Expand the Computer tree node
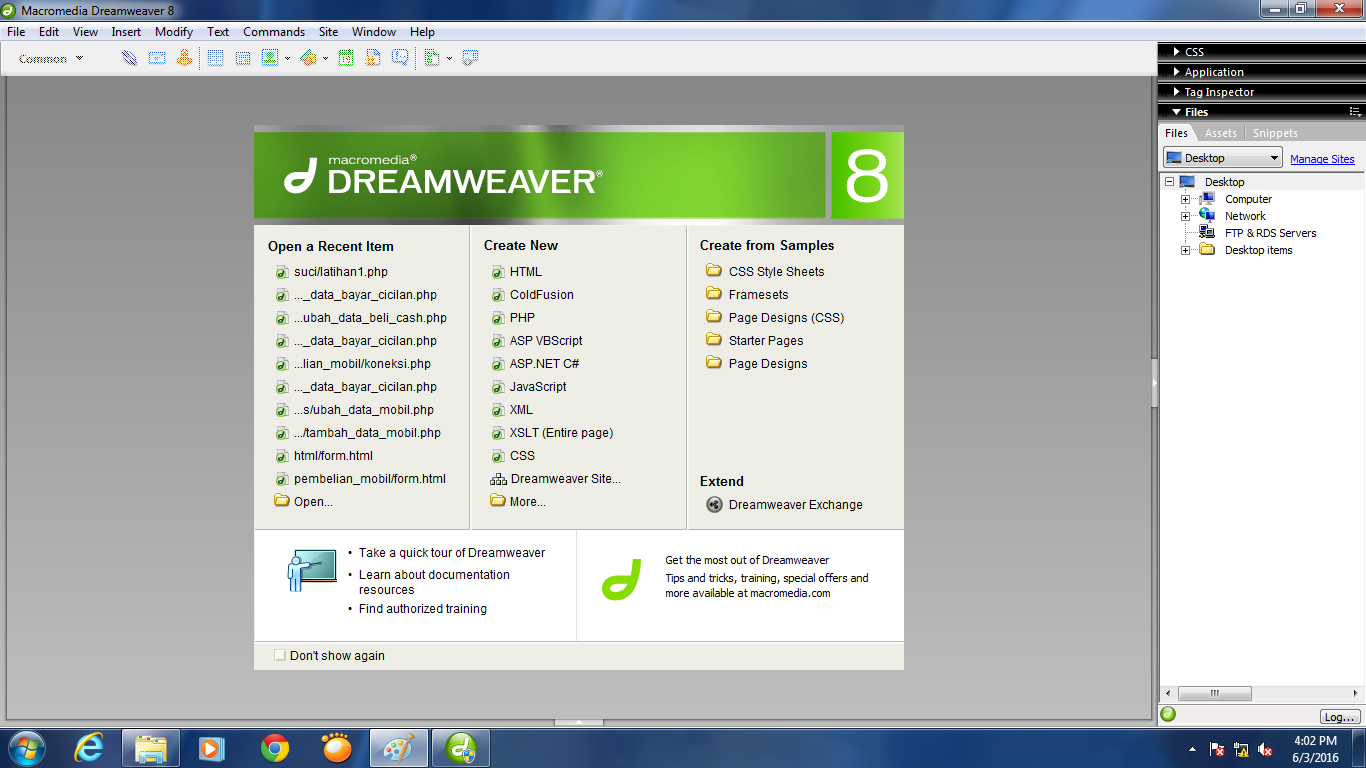Image resolution: width=1366 pixels, height=768 pixels. pos(1186,199)
